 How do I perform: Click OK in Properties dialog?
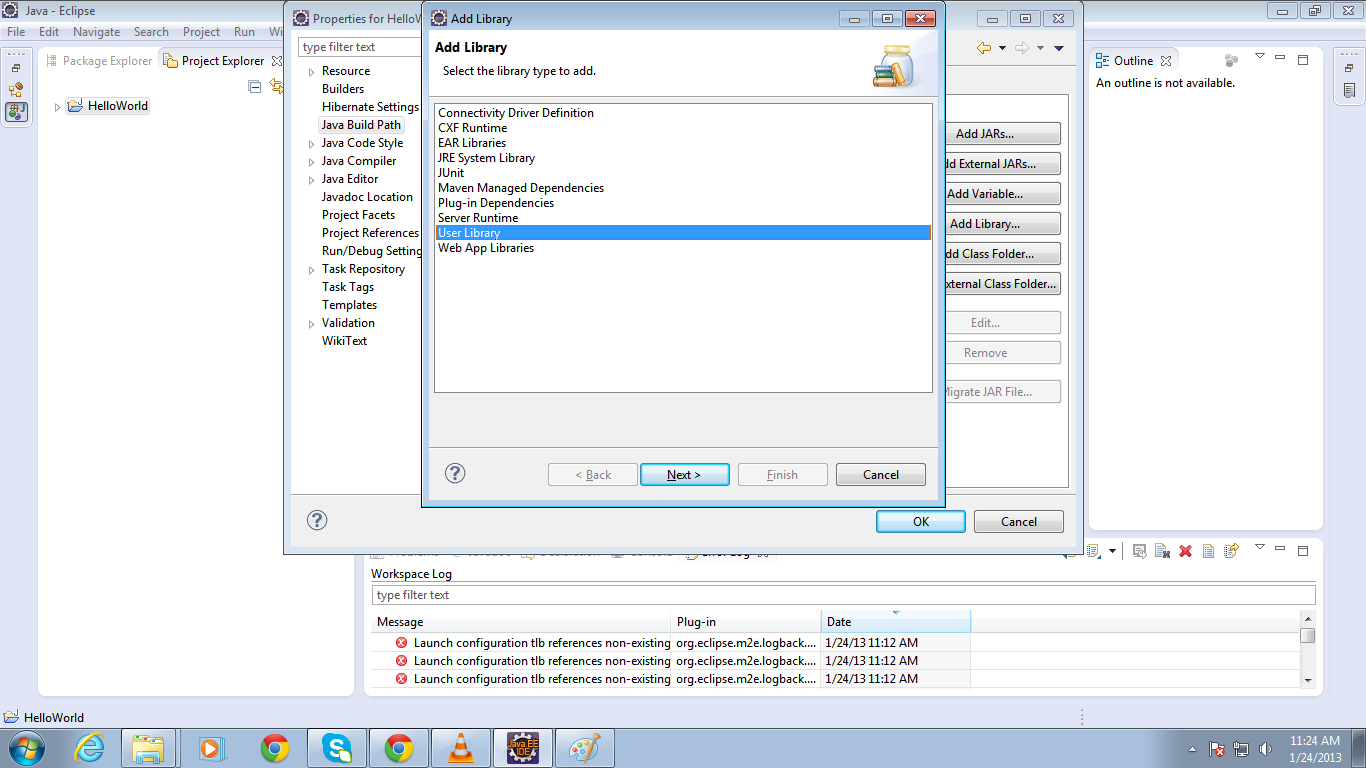click(921, 521)
